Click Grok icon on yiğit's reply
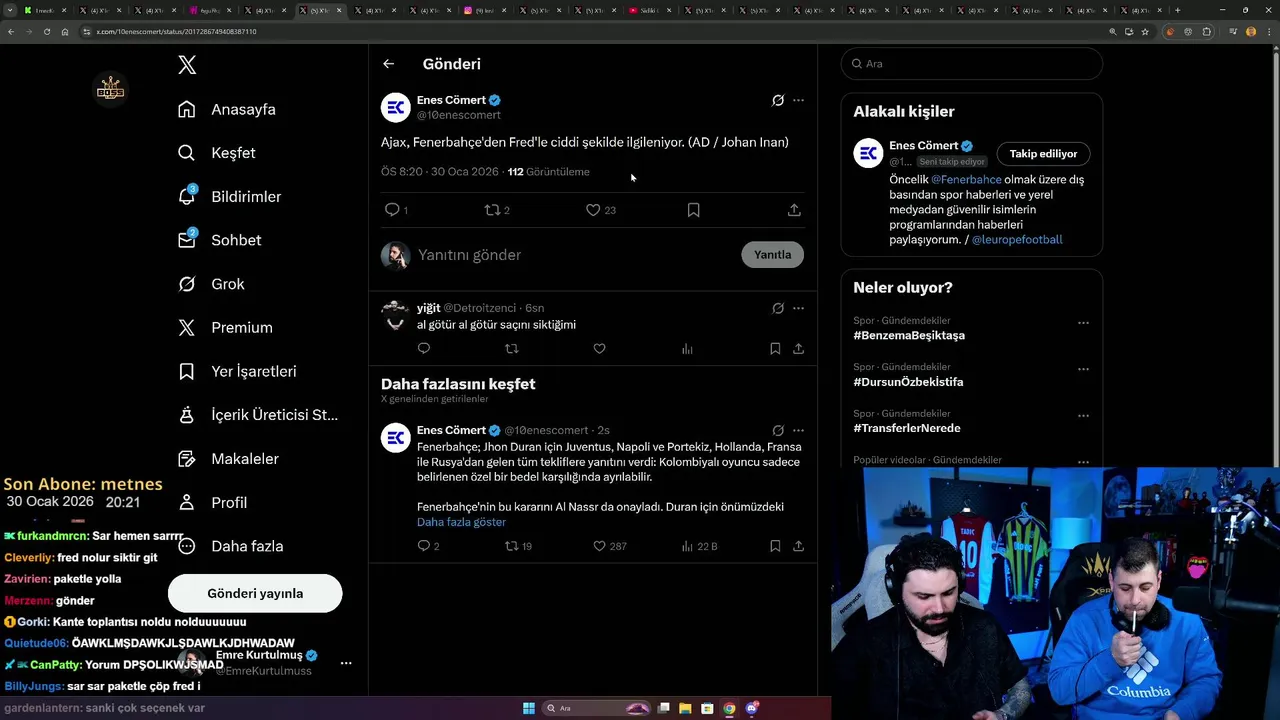This screenshot has width=1280, height=720. click(x=778, y=308)
